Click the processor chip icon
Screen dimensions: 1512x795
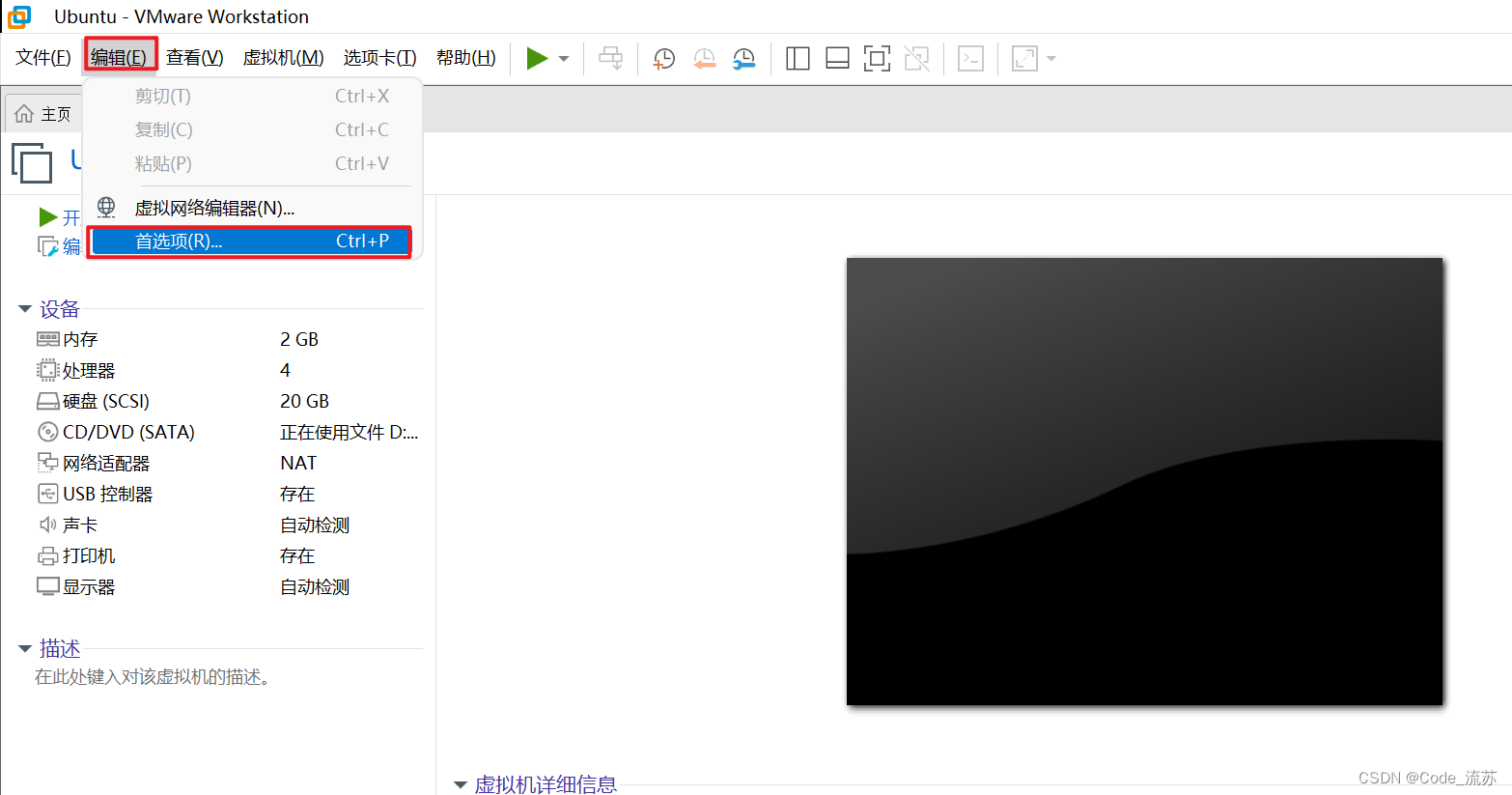pos(47,370)
